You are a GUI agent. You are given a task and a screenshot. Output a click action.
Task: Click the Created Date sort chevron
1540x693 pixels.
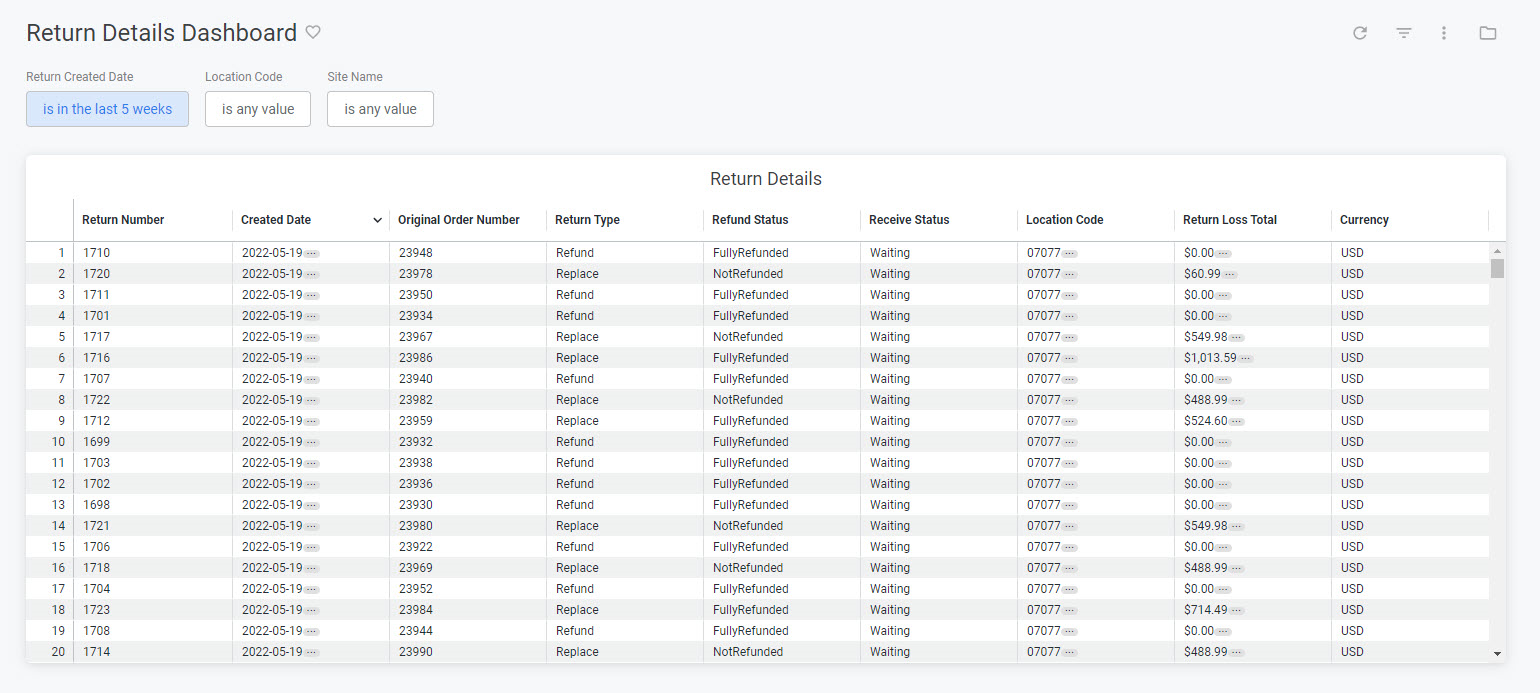378,220
